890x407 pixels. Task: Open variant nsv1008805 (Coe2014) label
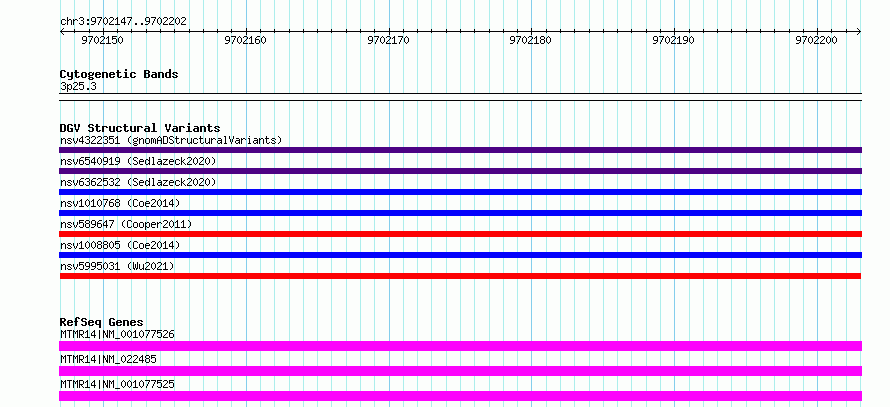120,245
